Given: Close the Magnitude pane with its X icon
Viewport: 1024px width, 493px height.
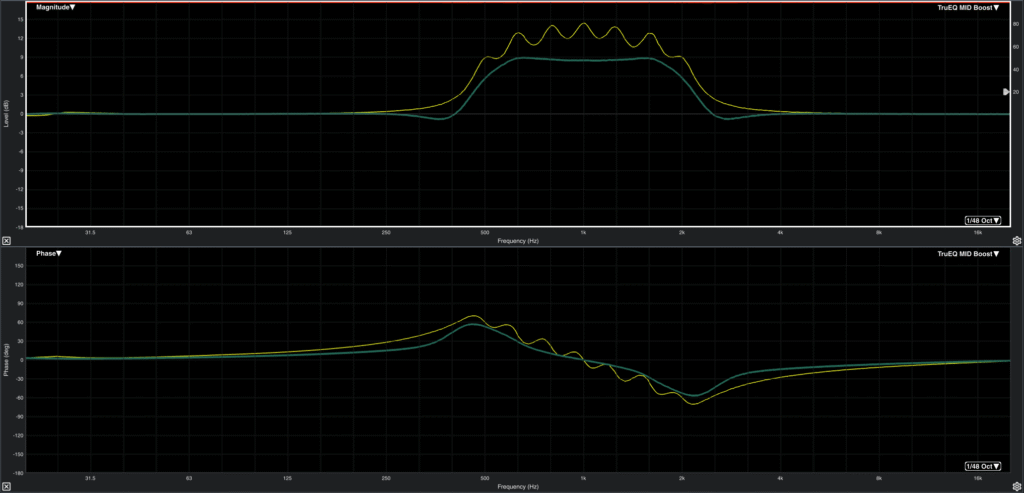Looking at the screenshot, I should click(6, 241).
